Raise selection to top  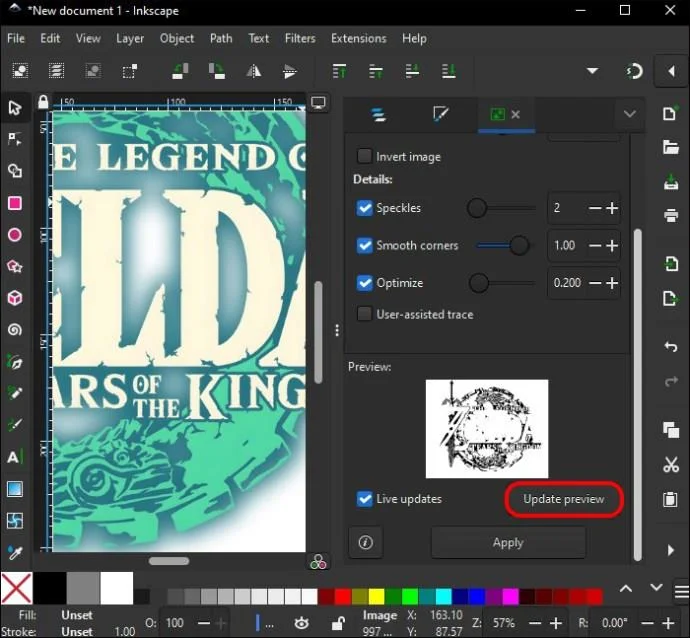point(339,71)
